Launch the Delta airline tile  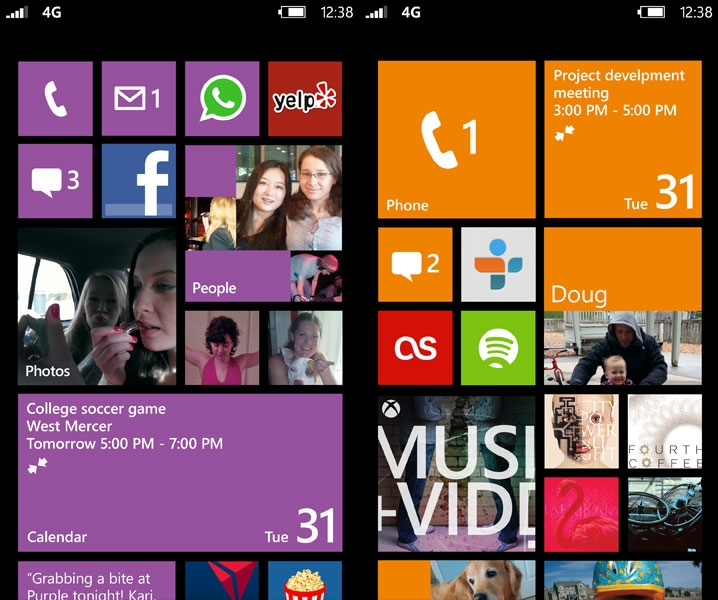pyautogui.click(x=222, y=580)
